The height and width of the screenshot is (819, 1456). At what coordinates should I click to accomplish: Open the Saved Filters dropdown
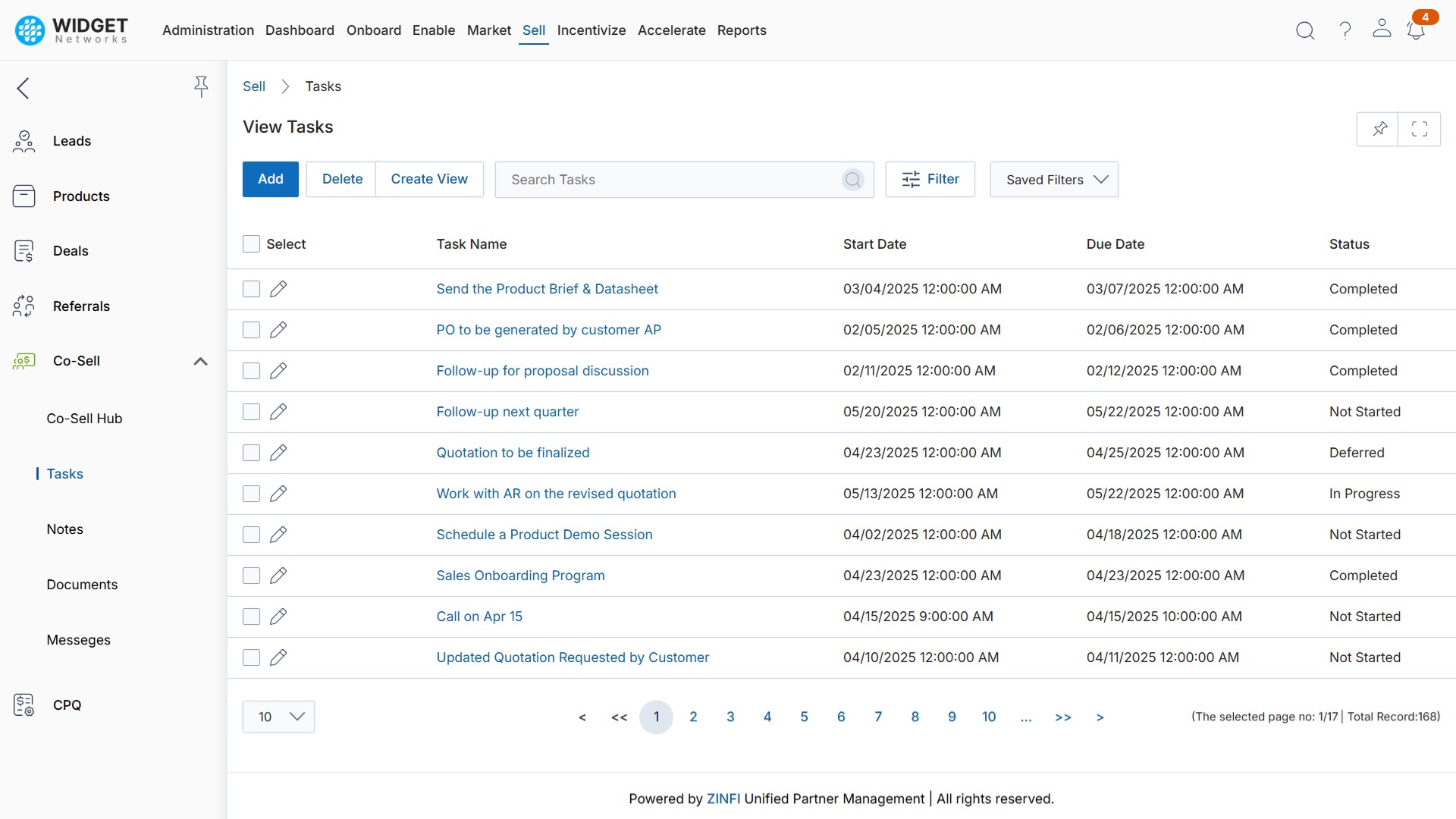click(1054, 179)
